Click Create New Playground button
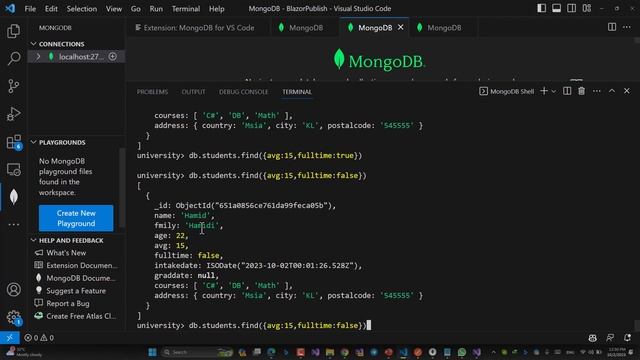 tap(76, 218)
